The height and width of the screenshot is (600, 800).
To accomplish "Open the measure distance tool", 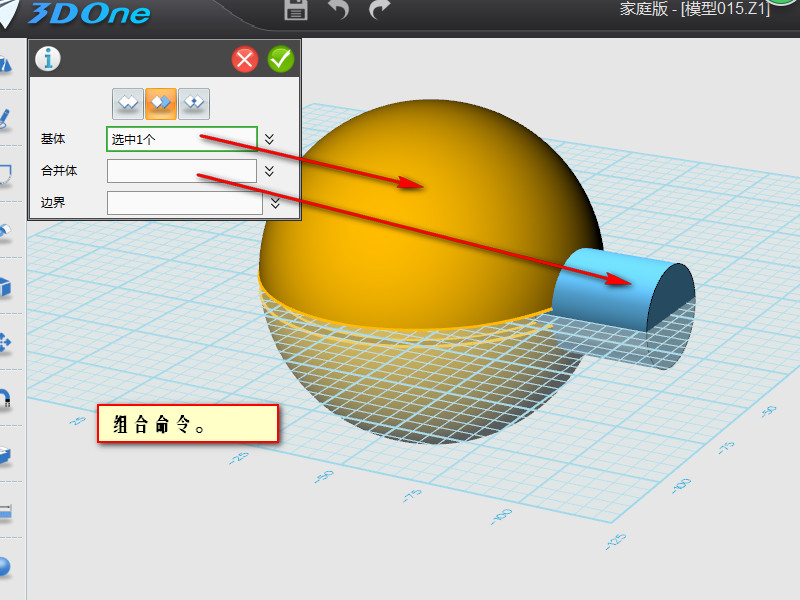I will 6,511.
